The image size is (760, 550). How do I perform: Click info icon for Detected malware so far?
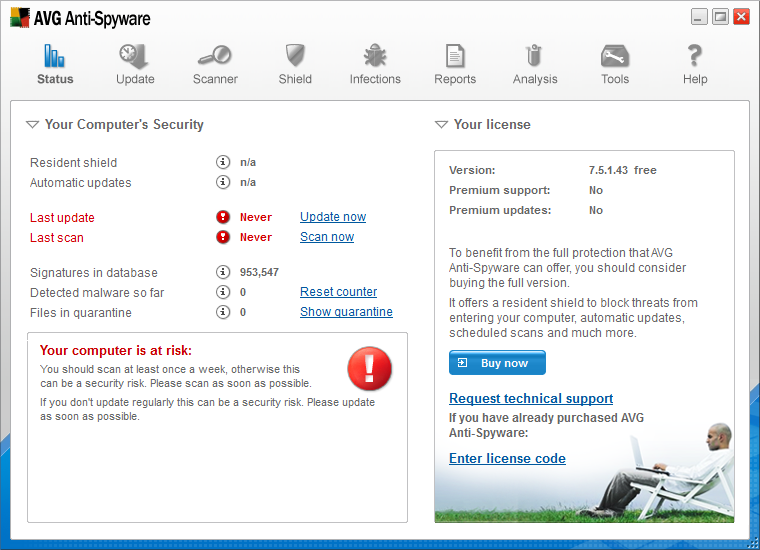tap(223, 292)
